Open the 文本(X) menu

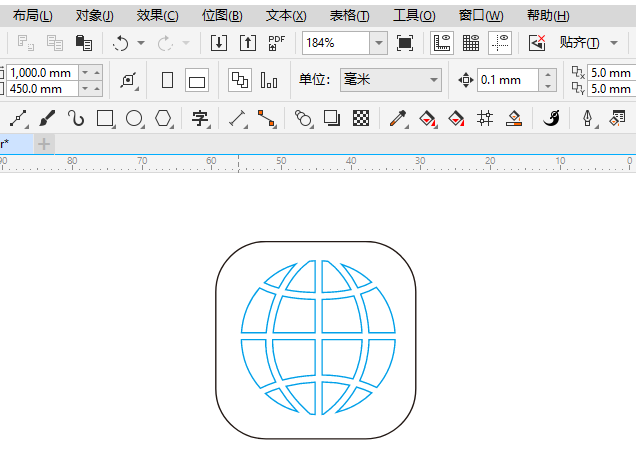[286, 16]
